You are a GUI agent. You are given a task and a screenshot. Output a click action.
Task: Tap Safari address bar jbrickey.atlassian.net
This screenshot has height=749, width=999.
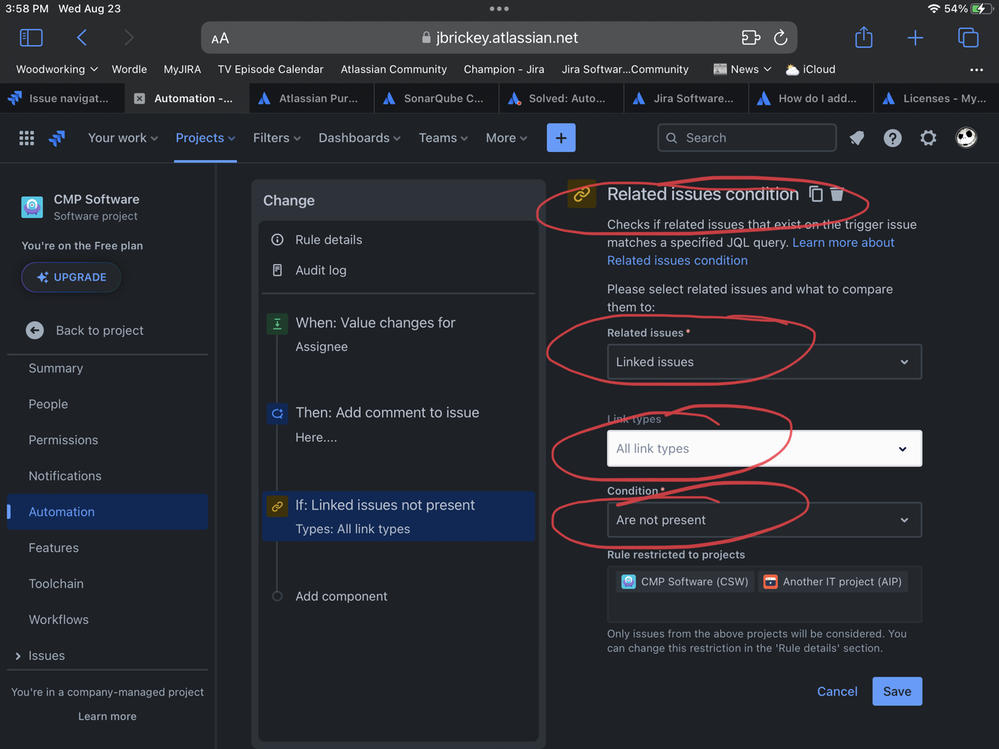click(499, 38)
